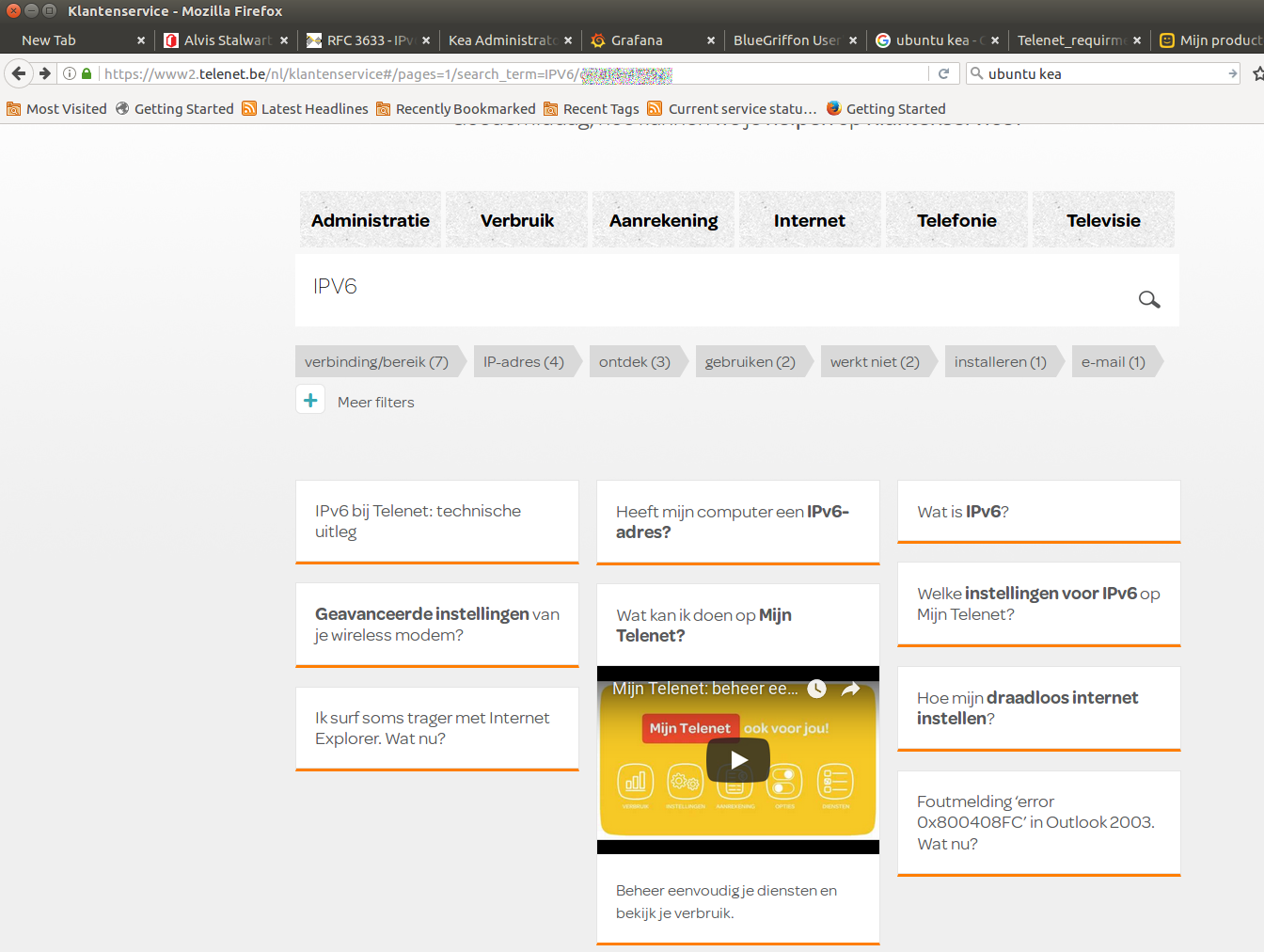
Task: Close the Grafana tab
Action: [x=711, y=40]
